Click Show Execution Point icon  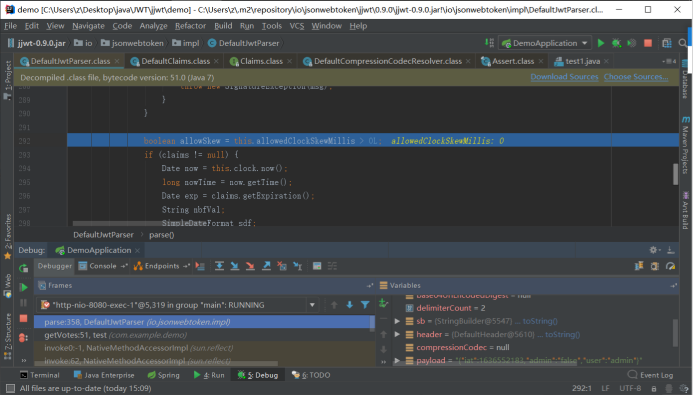[x=200, y=266]
